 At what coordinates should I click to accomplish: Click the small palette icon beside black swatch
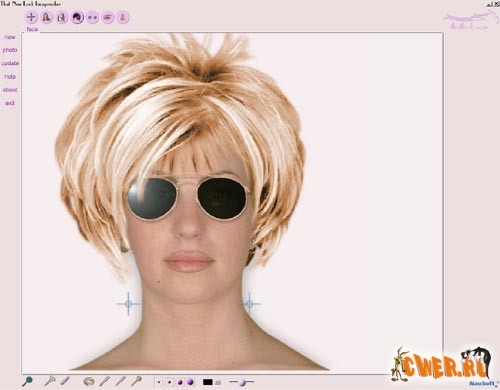(x=218, y=383)
